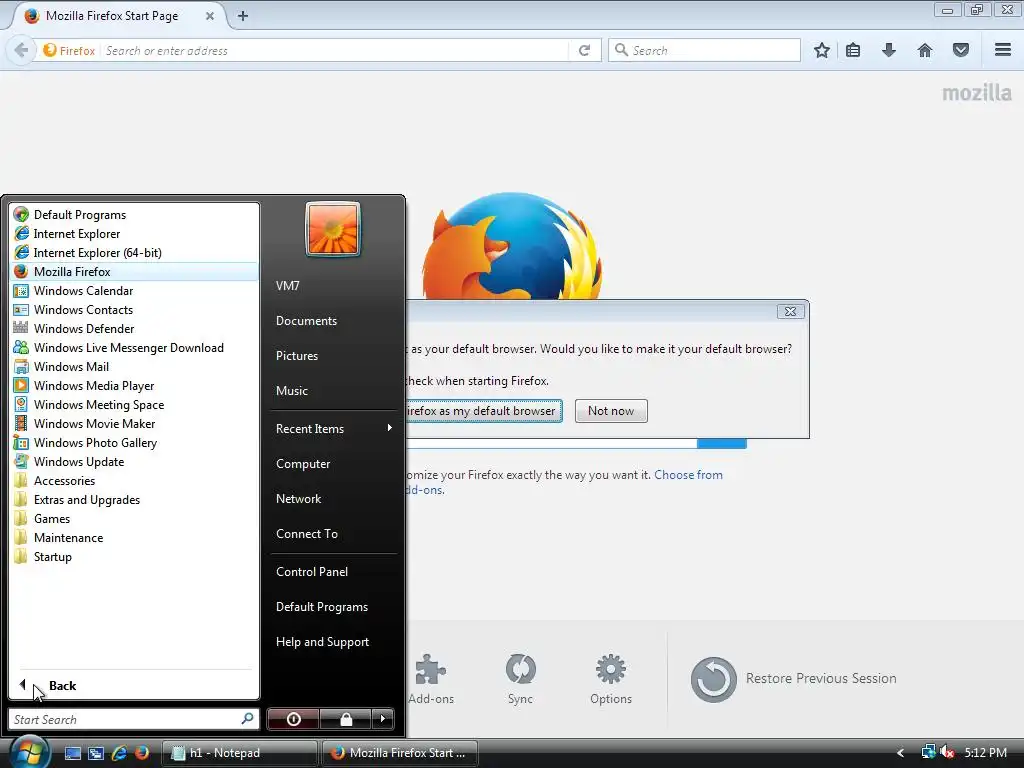
Task: Open Windows Media Player
Action: [x=134, y=385]
